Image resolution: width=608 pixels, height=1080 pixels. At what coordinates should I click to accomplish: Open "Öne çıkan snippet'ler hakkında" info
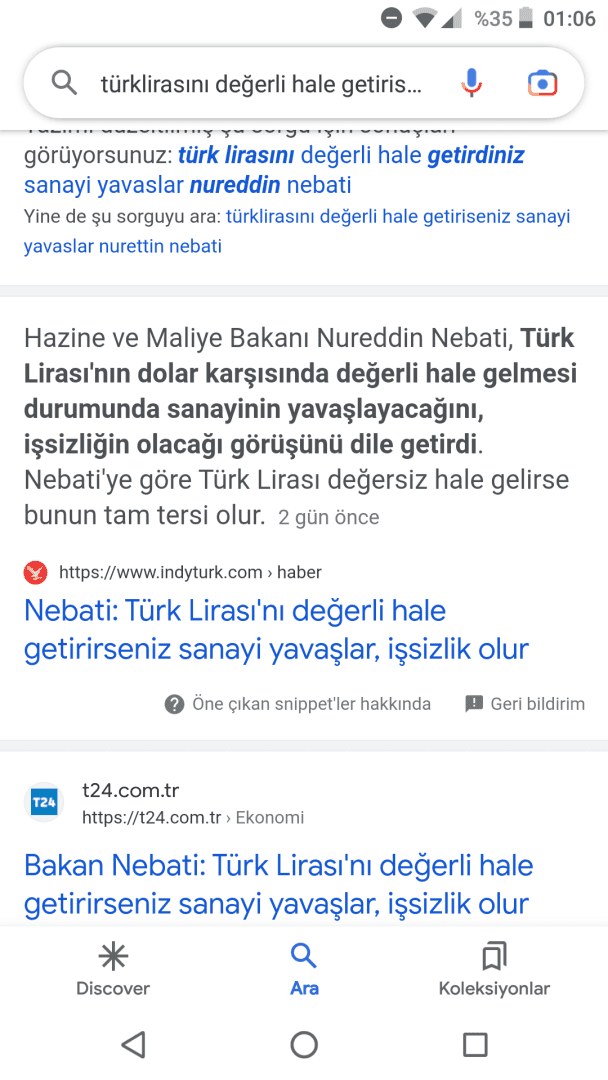point(311,704)
